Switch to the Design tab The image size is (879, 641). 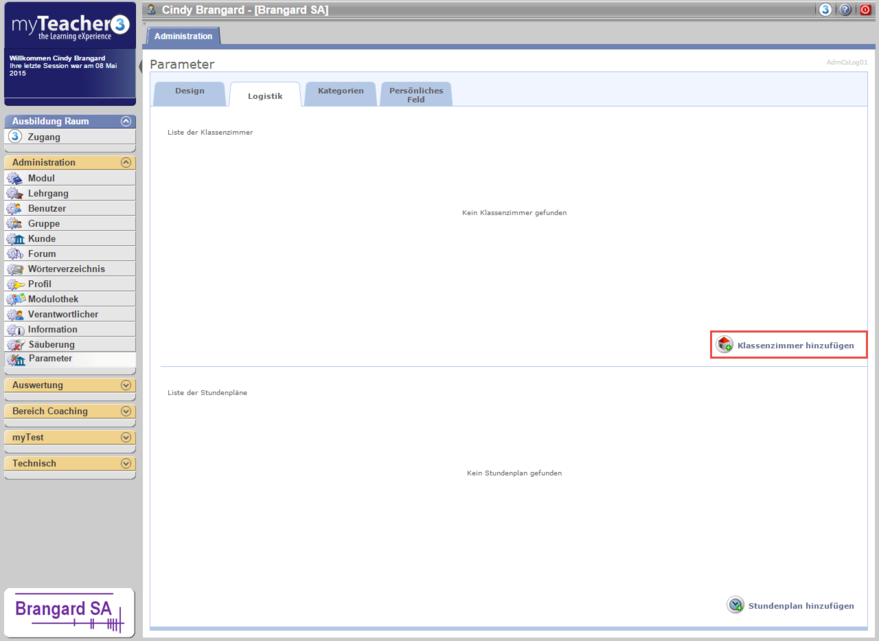[189, 92]
